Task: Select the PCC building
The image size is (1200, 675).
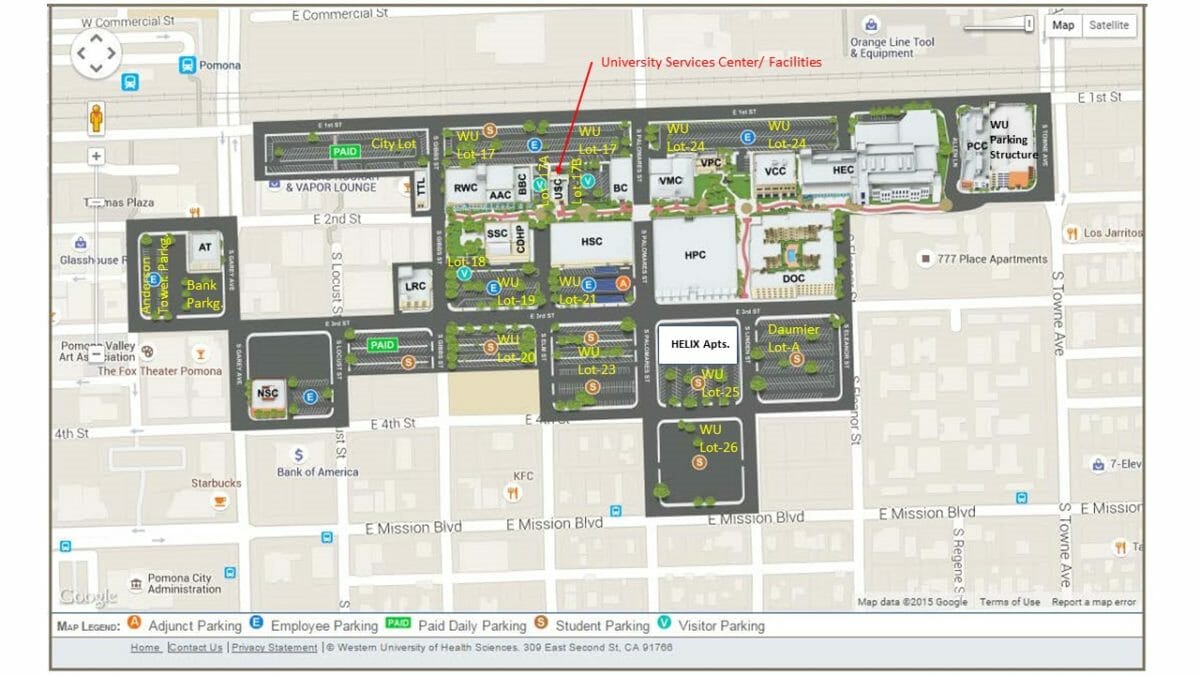Action: (977, 147)
